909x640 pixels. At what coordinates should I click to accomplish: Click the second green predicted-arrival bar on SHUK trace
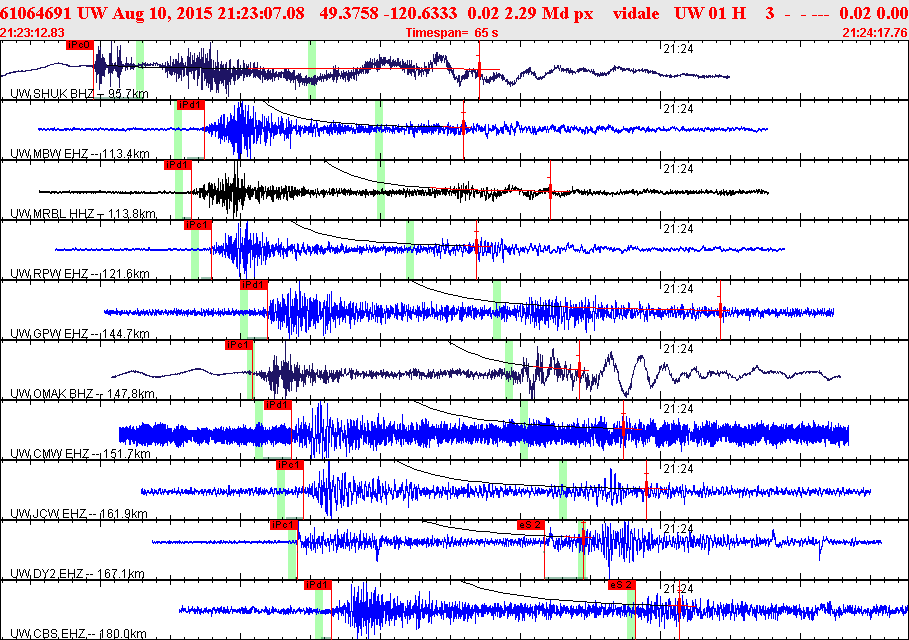(312, 70)
